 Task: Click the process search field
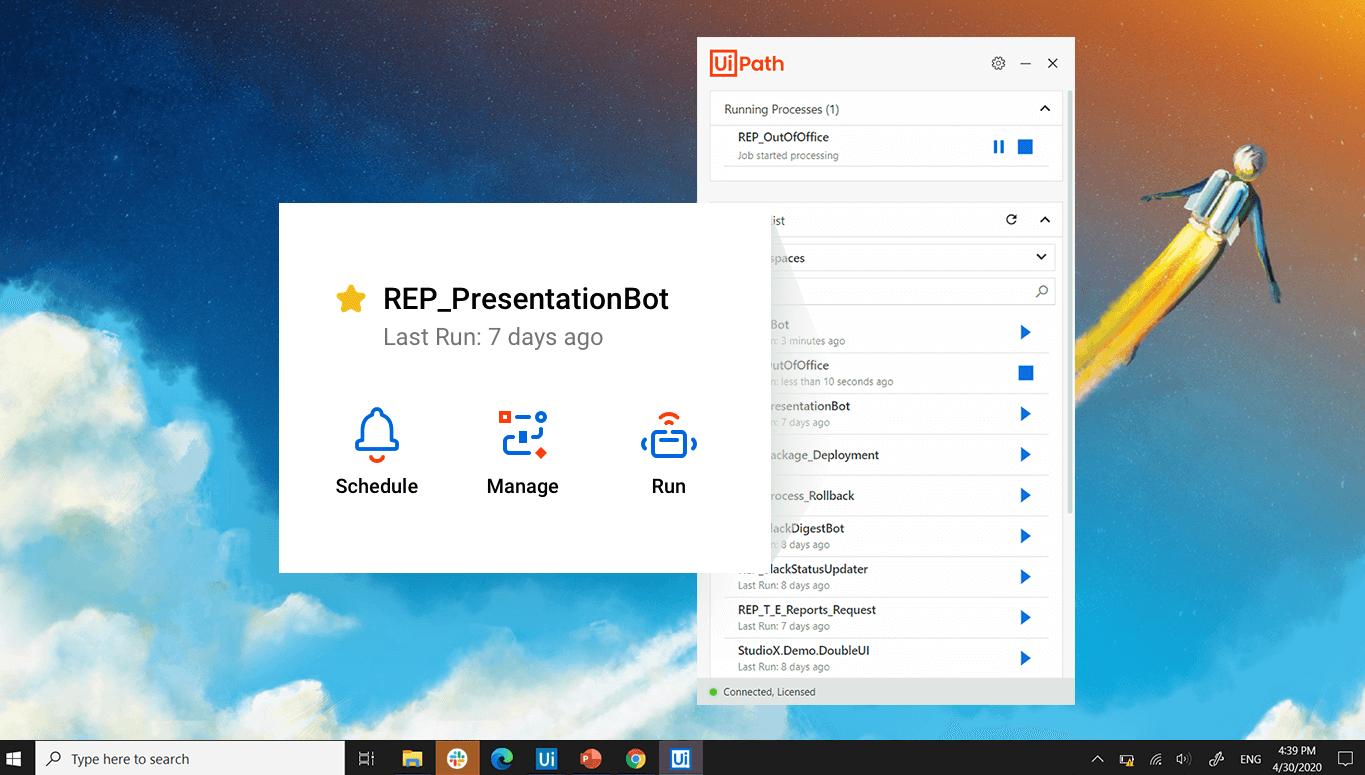tap(912, 292)
